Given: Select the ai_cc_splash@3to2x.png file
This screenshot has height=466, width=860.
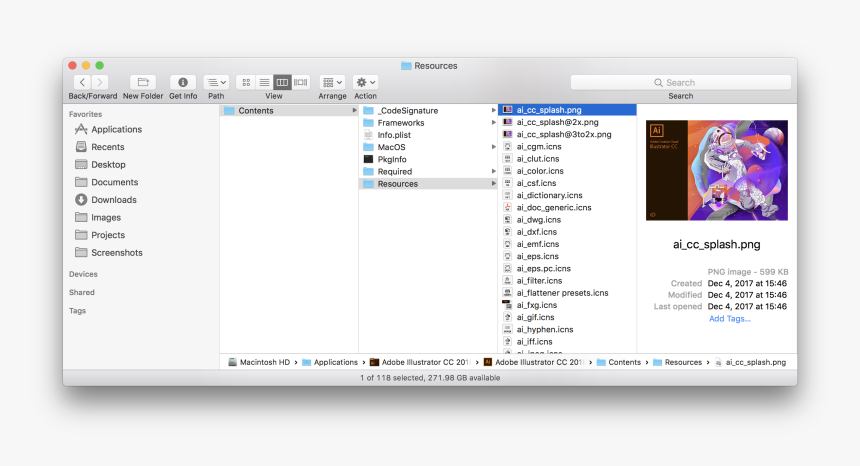Looking at the screenshot, I should pos(567,134).
